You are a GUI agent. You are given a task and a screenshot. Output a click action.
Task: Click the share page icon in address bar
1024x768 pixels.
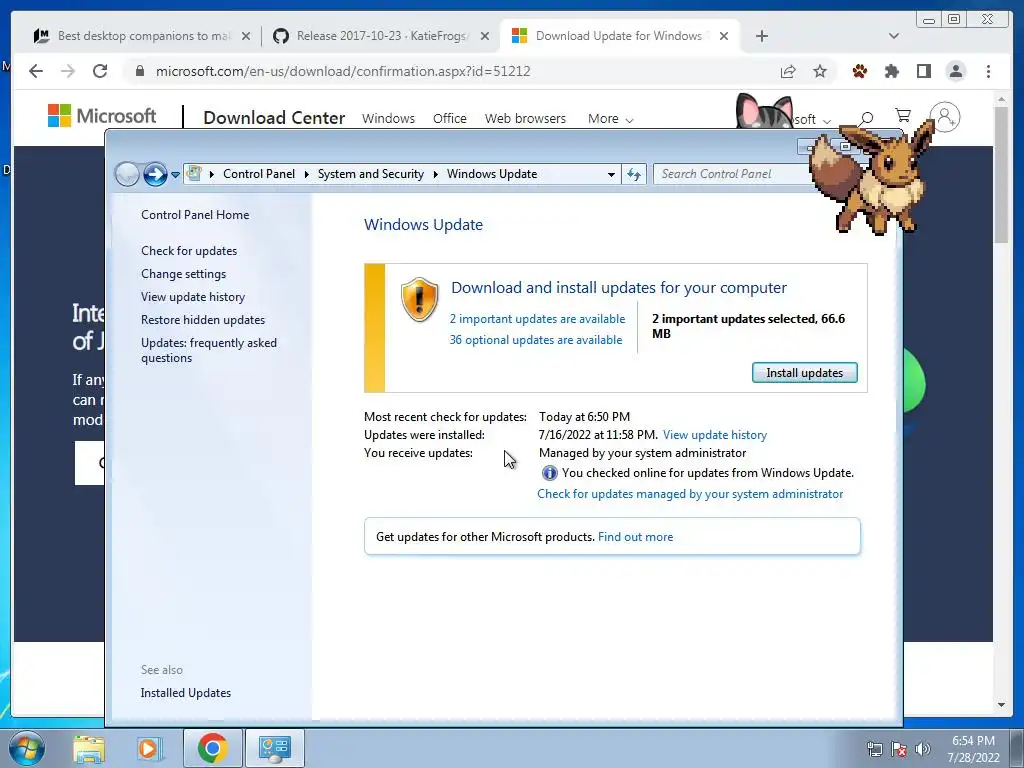788,71
